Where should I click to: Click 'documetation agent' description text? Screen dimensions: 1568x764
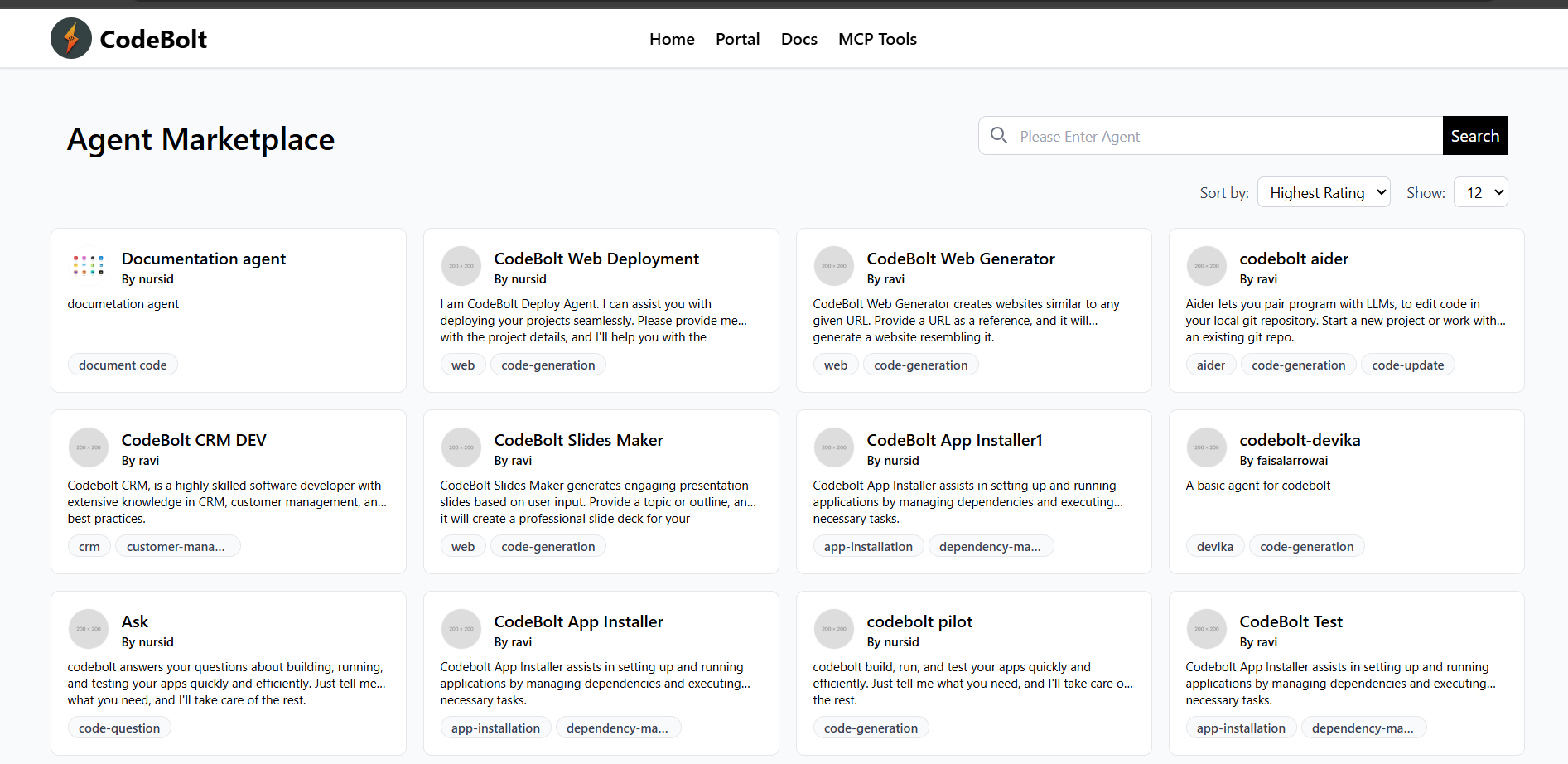pyautogui.click(x=123, y=304)
